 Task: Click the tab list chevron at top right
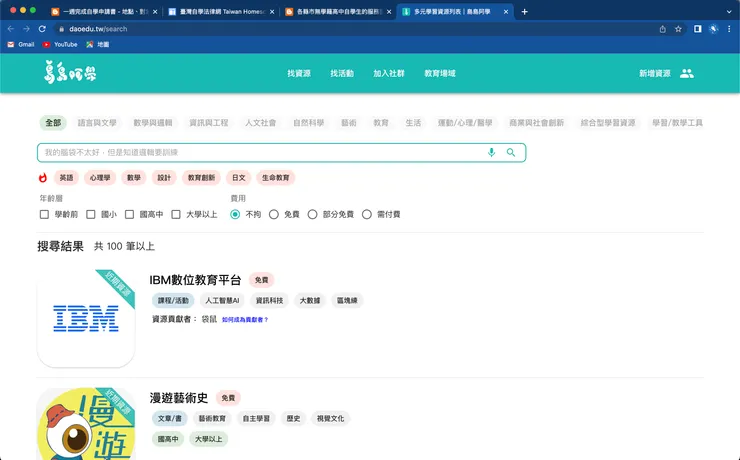coord(729,12)
